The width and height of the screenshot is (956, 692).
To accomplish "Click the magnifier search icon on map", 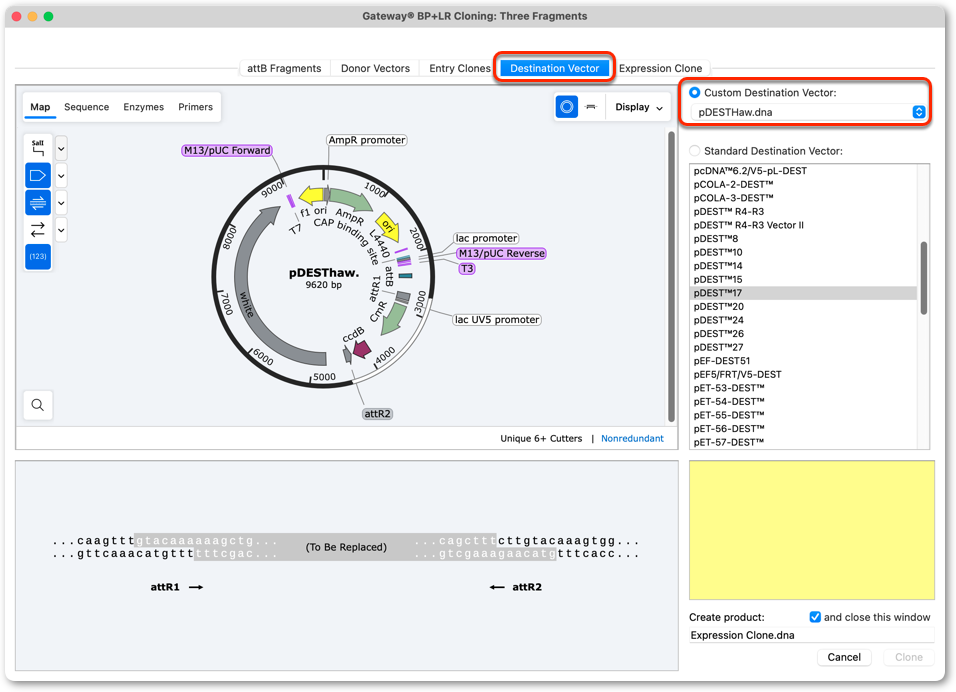I will tap(38, 405).
